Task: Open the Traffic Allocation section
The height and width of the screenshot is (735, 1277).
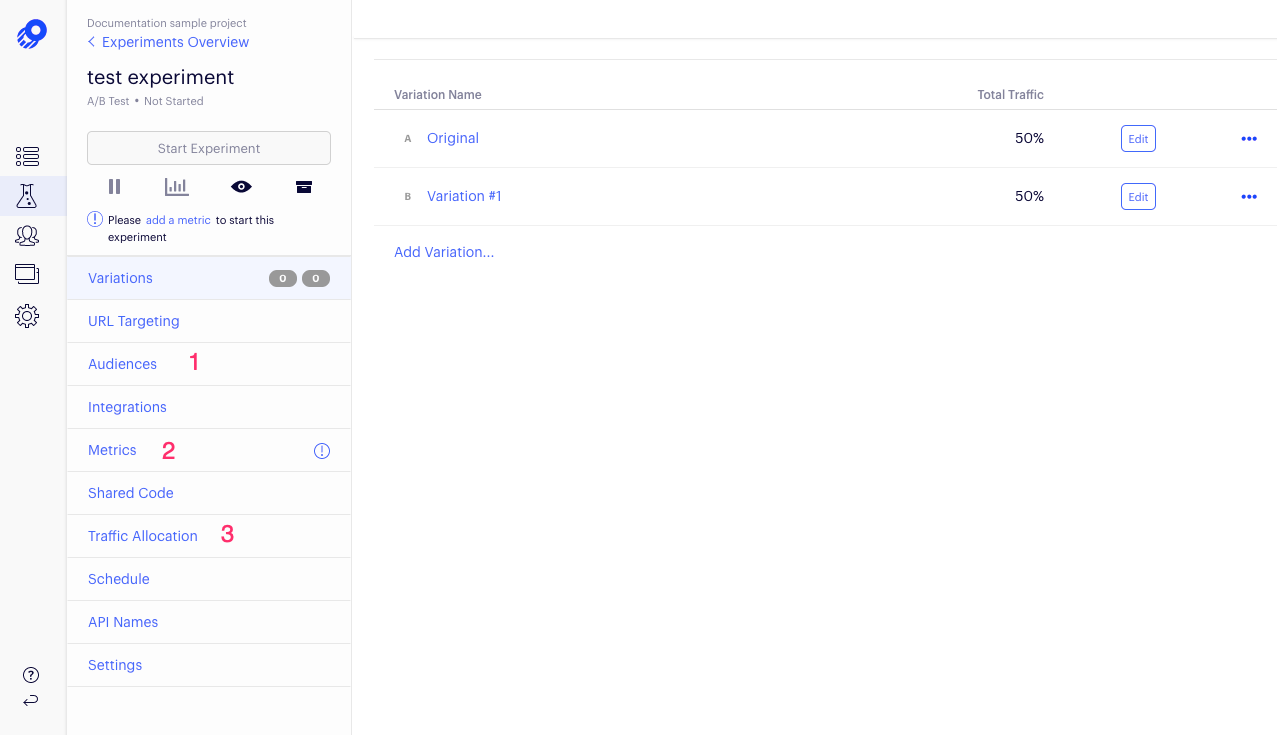Action: pos(209,536)
